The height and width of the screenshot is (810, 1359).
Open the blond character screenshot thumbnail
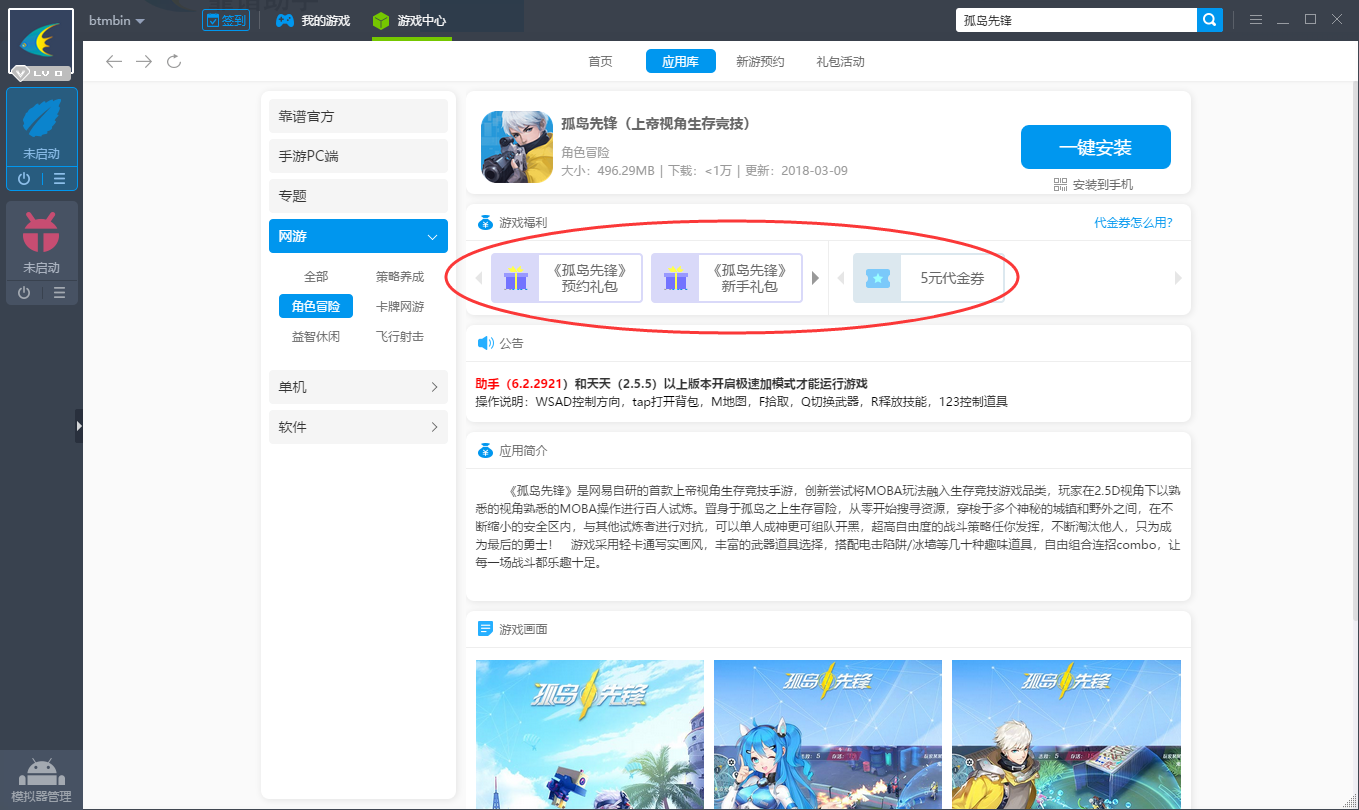pos(1066,735)
